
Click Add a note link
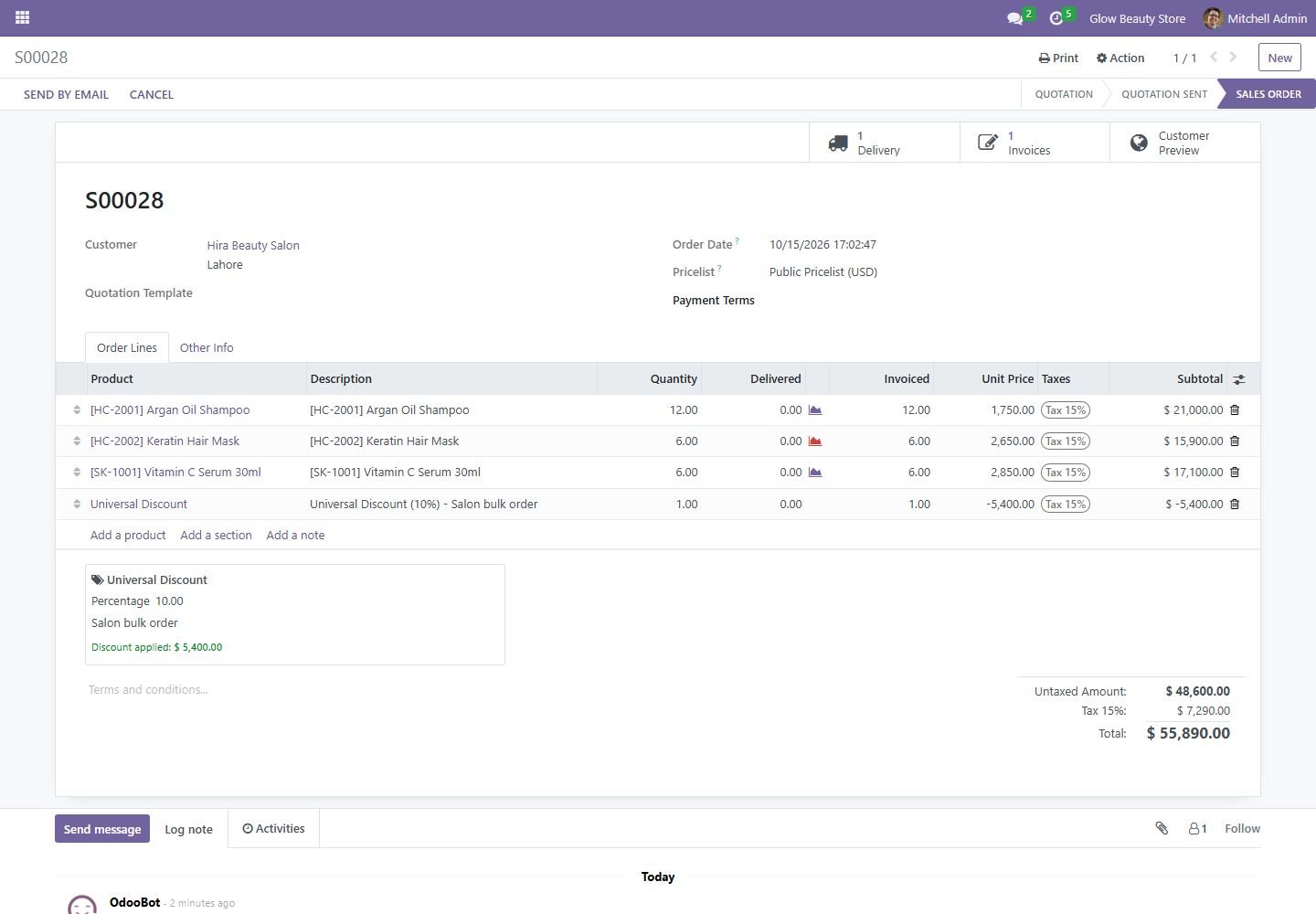pyautogui.click(x=295, y=535)
